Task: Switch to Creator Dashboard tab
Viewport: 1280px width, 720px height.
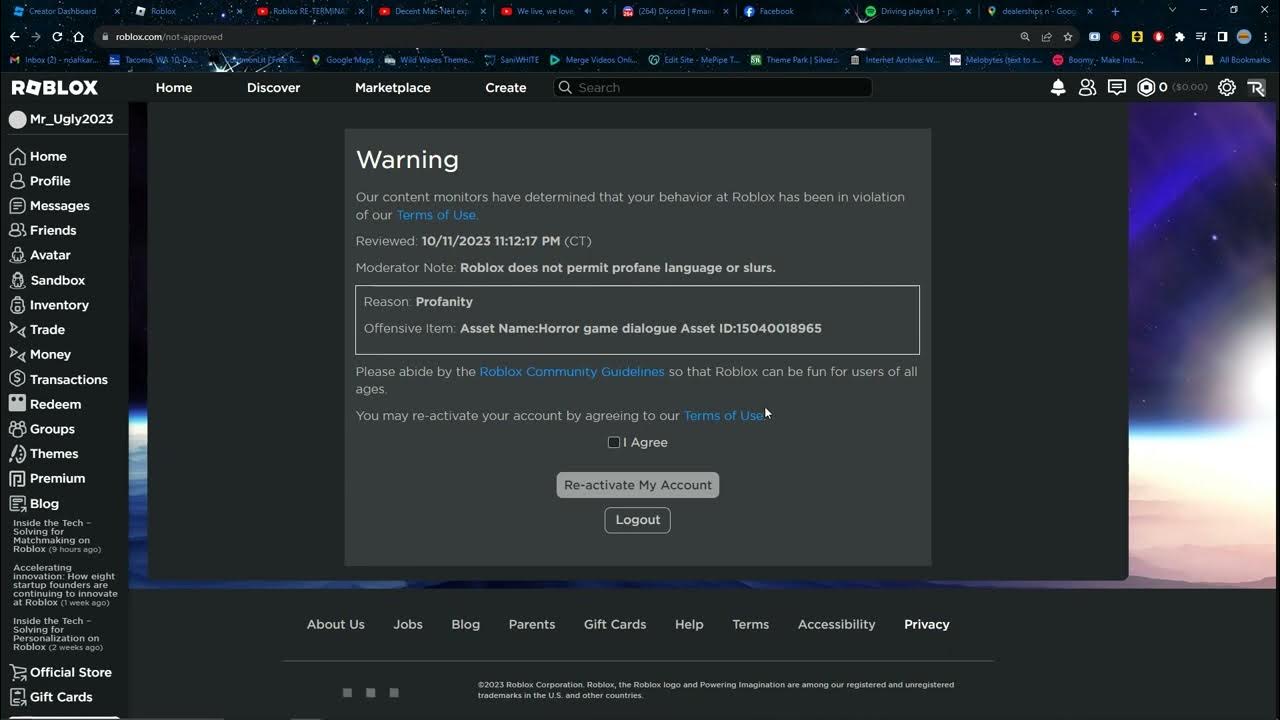Action: click(x=62, y=11)
